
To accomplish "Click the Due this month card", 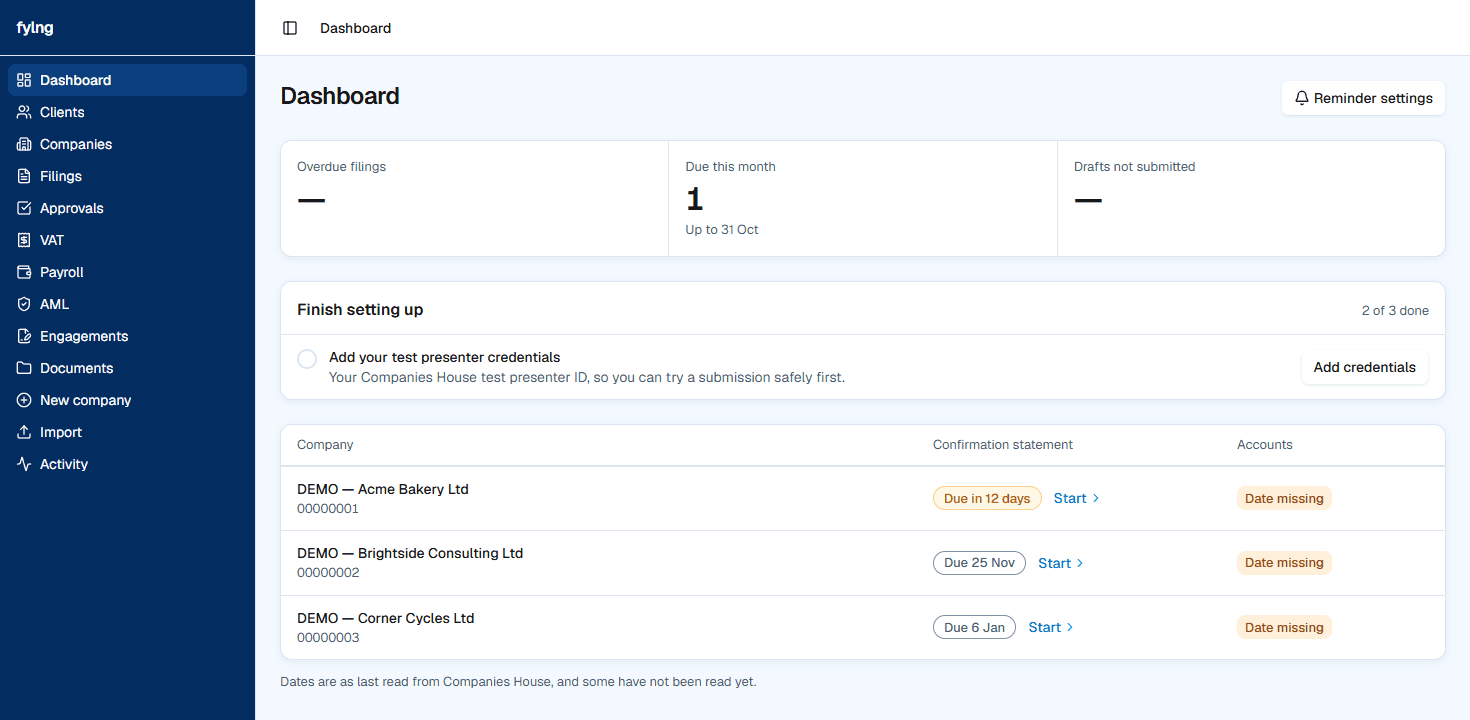I will click(863, 198).
